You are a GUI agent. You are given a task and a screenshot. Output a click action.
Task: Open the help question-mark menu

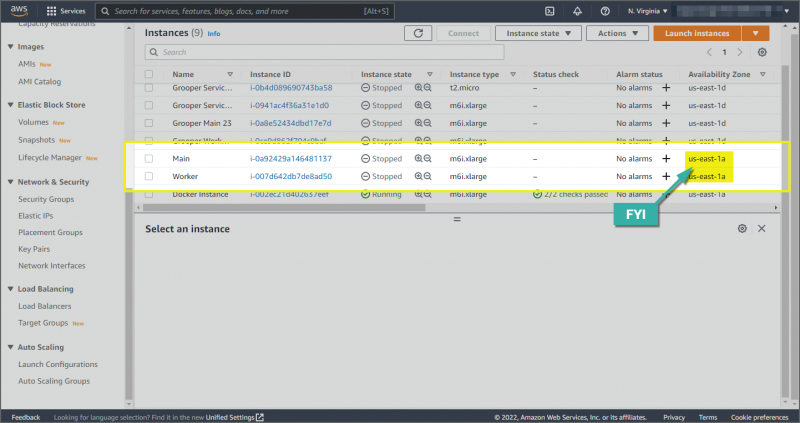tap(605, 11)
